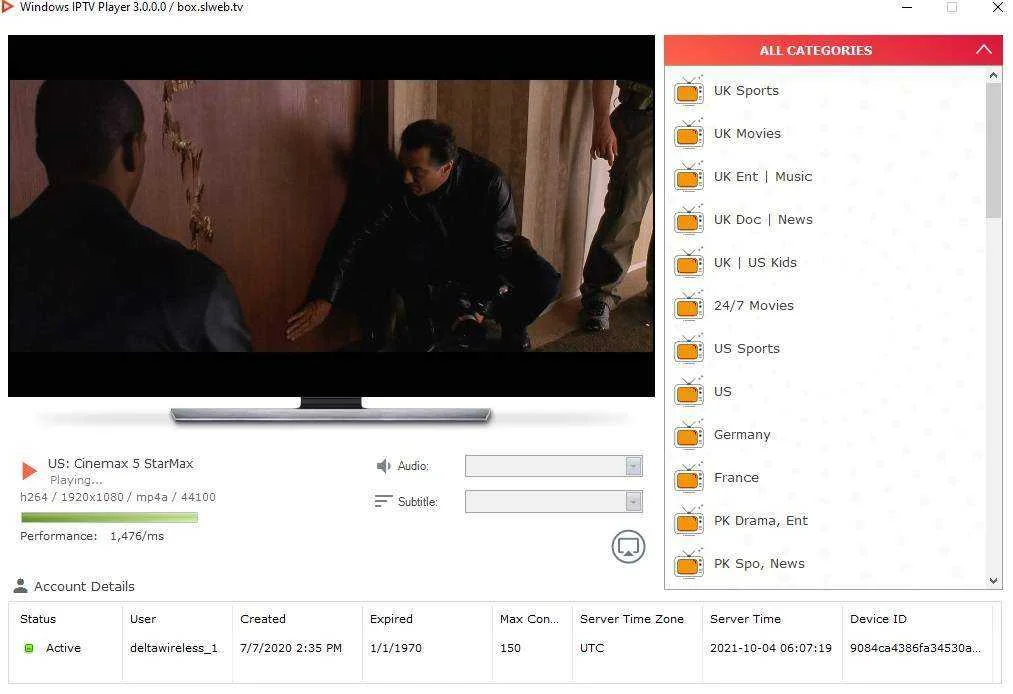The height and width of the screenshot is (694, 1013).
Task: Click the TV icon beside UK Movies
Action: (689, 134)
